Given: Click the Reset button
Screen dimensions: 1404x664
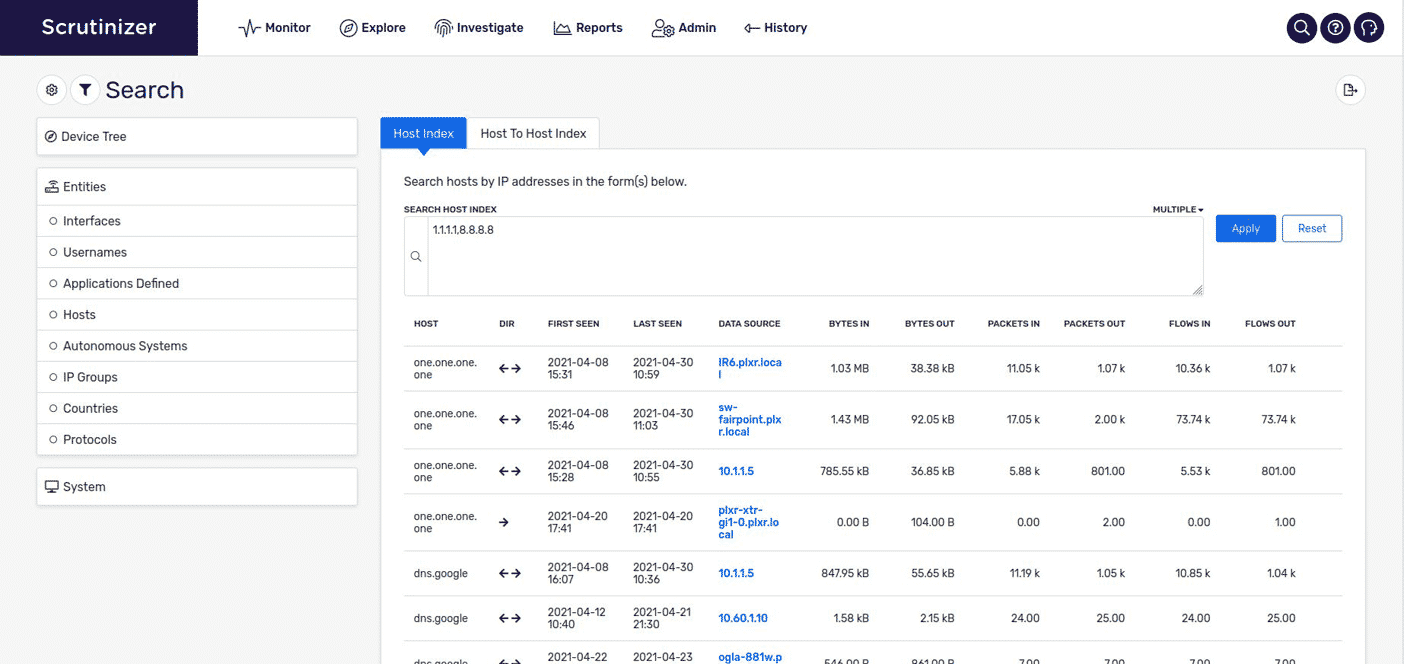Looking at the screenshot, I should (x=1312, y=228).
